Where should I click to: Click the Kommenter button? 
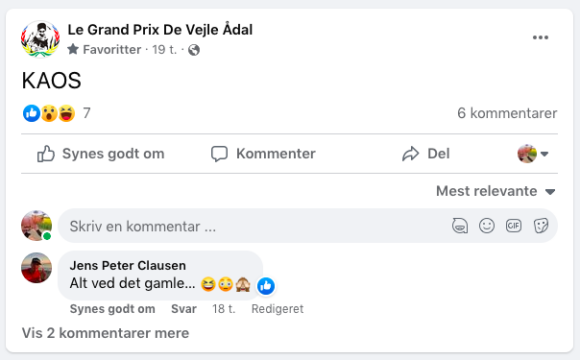click(x=263, y=154)
